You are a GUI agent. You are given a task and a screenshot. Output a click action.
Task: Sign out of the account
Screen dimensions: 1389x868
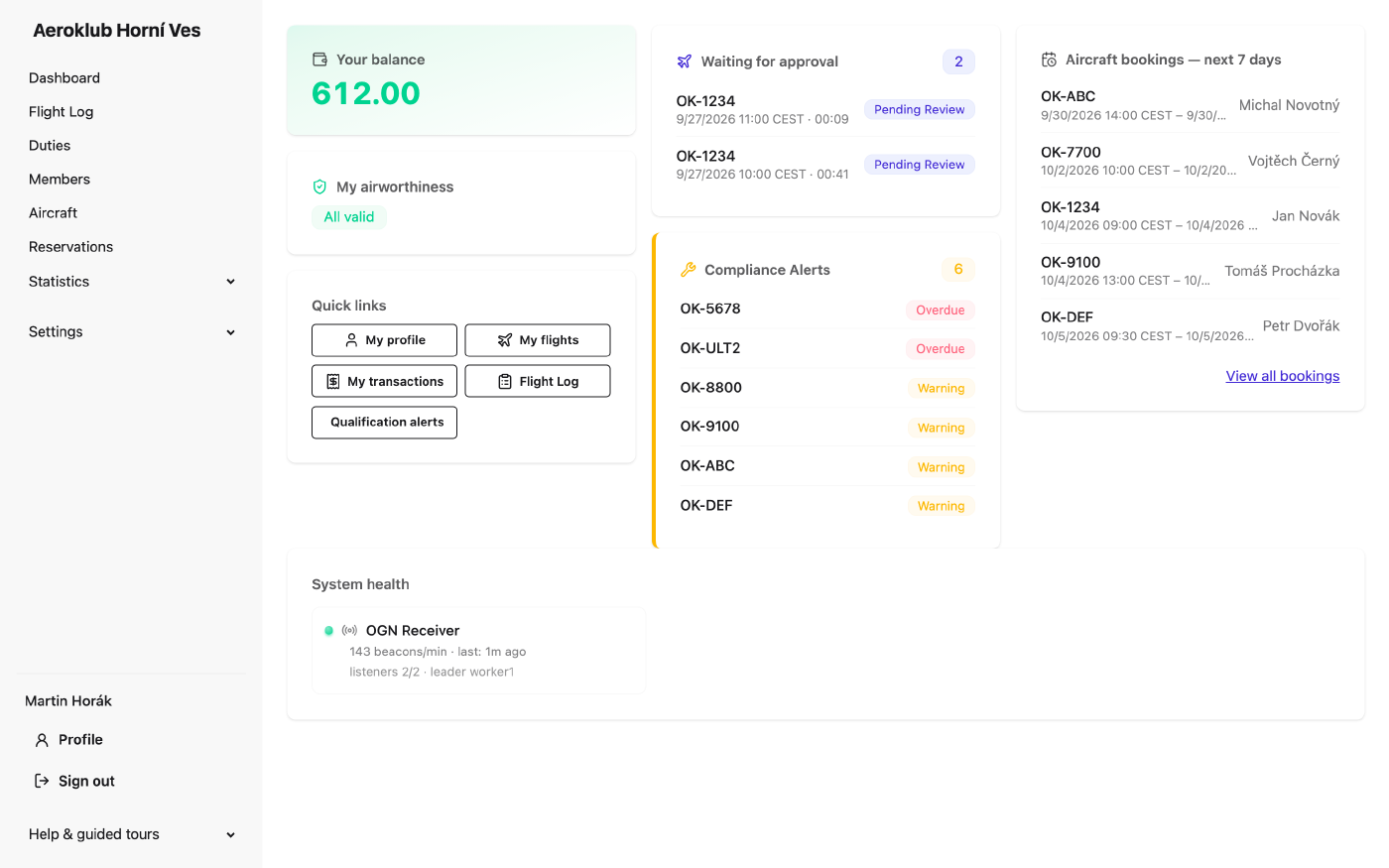tap(74, 782)
